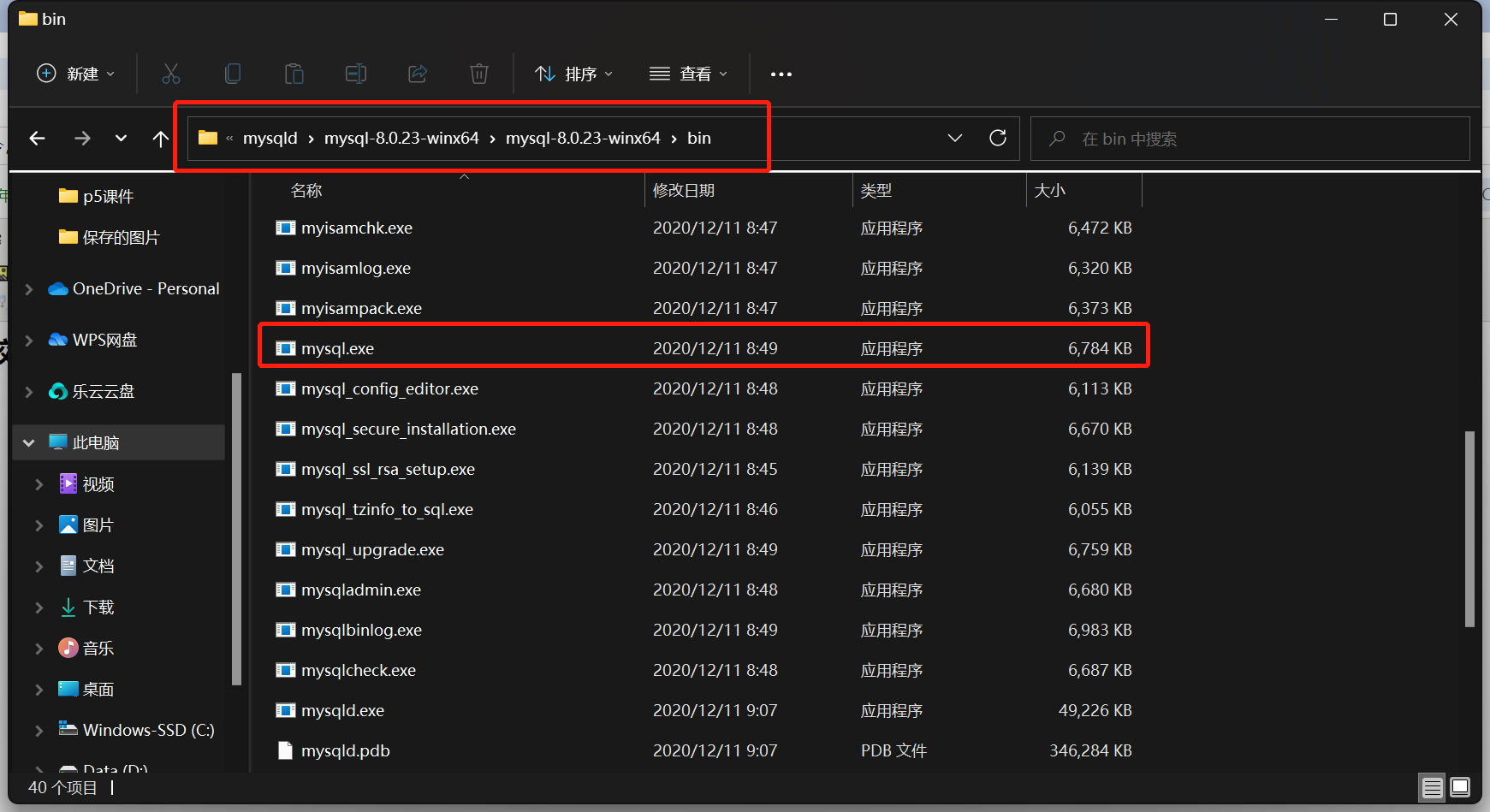This screenshot has width=1490, height=812.
Task: Open the 查看 (View) dropdown
Action: click(x=688, y=74)
